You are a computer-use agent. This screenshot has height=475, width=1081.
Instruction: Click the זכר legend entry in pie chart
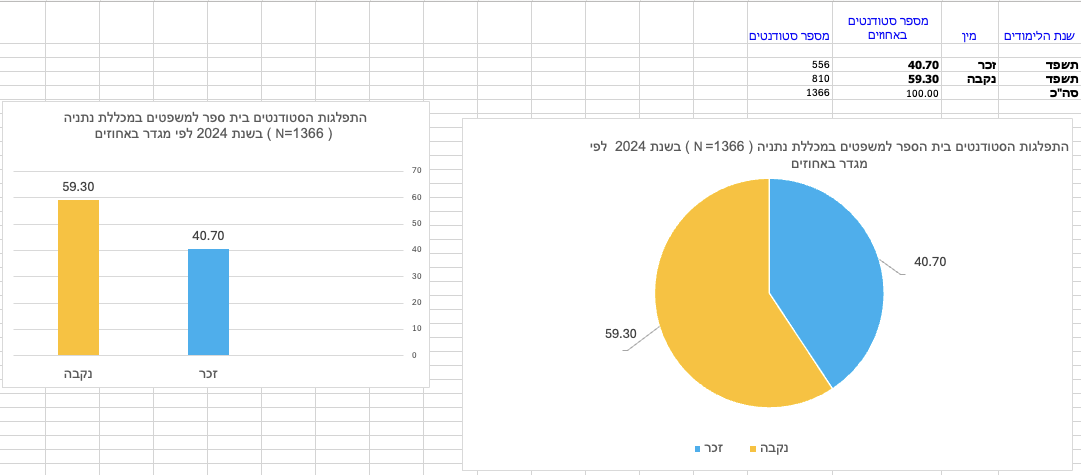pyautogui.click(x=707, y=449)
